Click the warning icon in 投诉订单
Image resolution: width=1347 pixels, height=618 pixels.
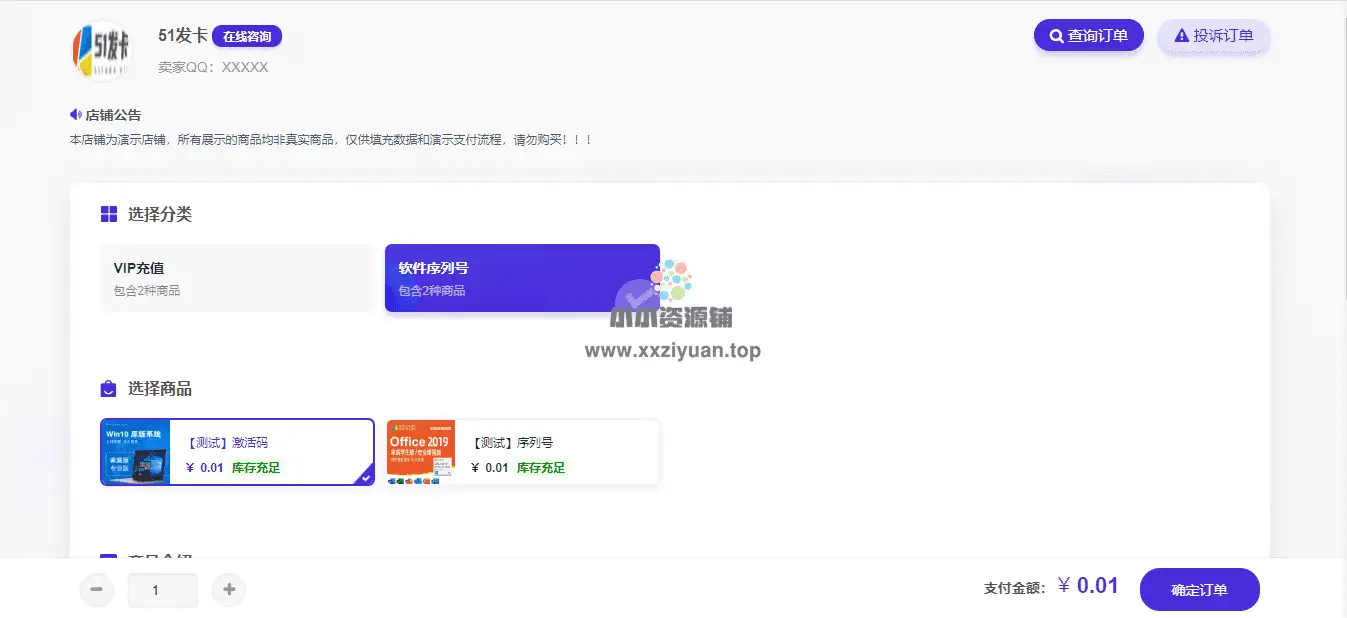[1181, 36]
